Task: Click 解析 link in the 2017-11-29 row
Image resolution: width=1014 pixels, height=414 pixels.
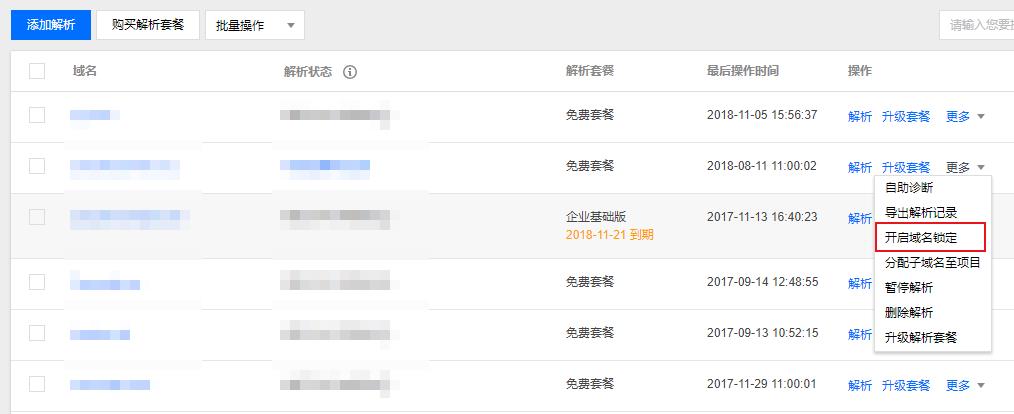Action: (x=860, y=386)
